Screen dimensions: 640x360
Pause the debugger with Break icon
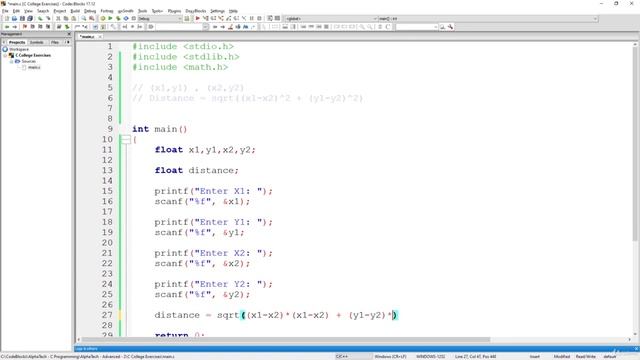pyautogui.click(x=251, y=19)
